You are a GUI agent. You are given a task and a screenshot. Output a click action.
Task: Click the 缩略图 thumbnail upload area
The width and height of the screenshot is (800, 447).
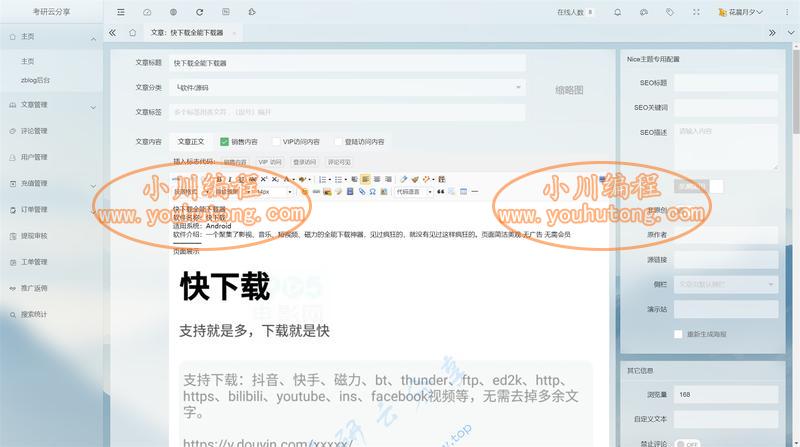[x=569, y=90]
